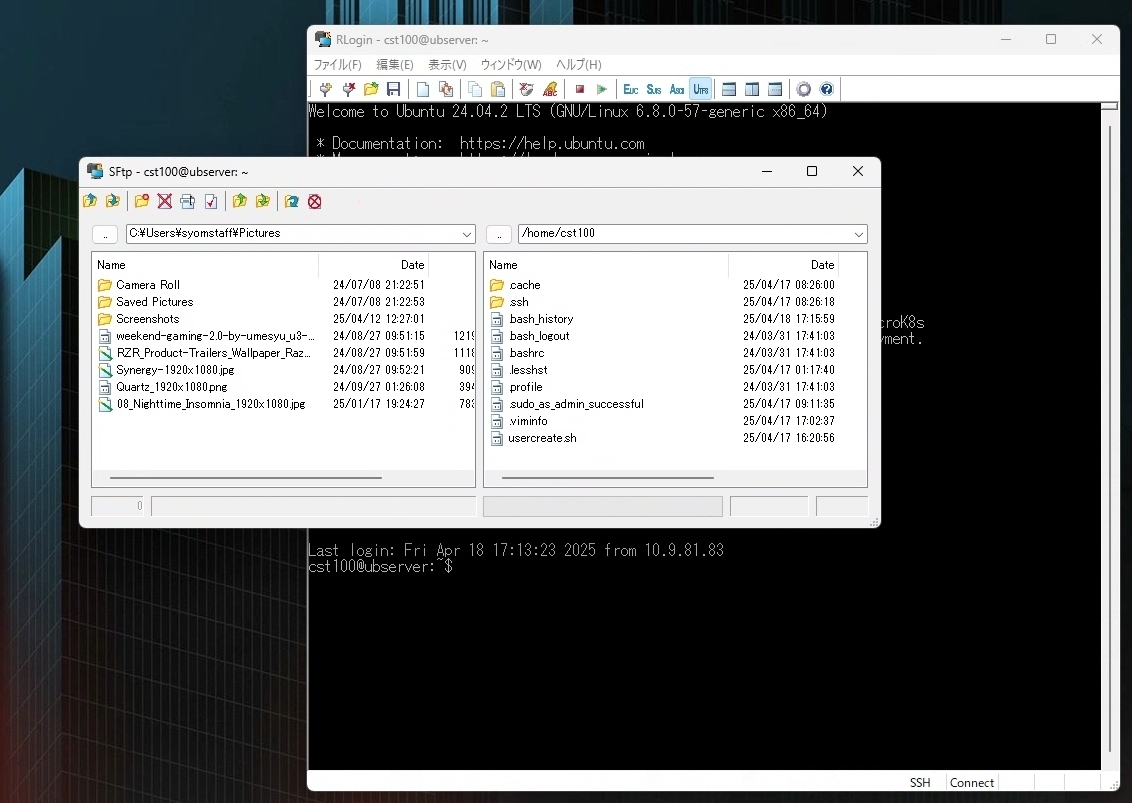The height and width of the screenshot is (803, 1132).
Task: Open RLogin settings via the gear icon
Action: pos(804,89)
